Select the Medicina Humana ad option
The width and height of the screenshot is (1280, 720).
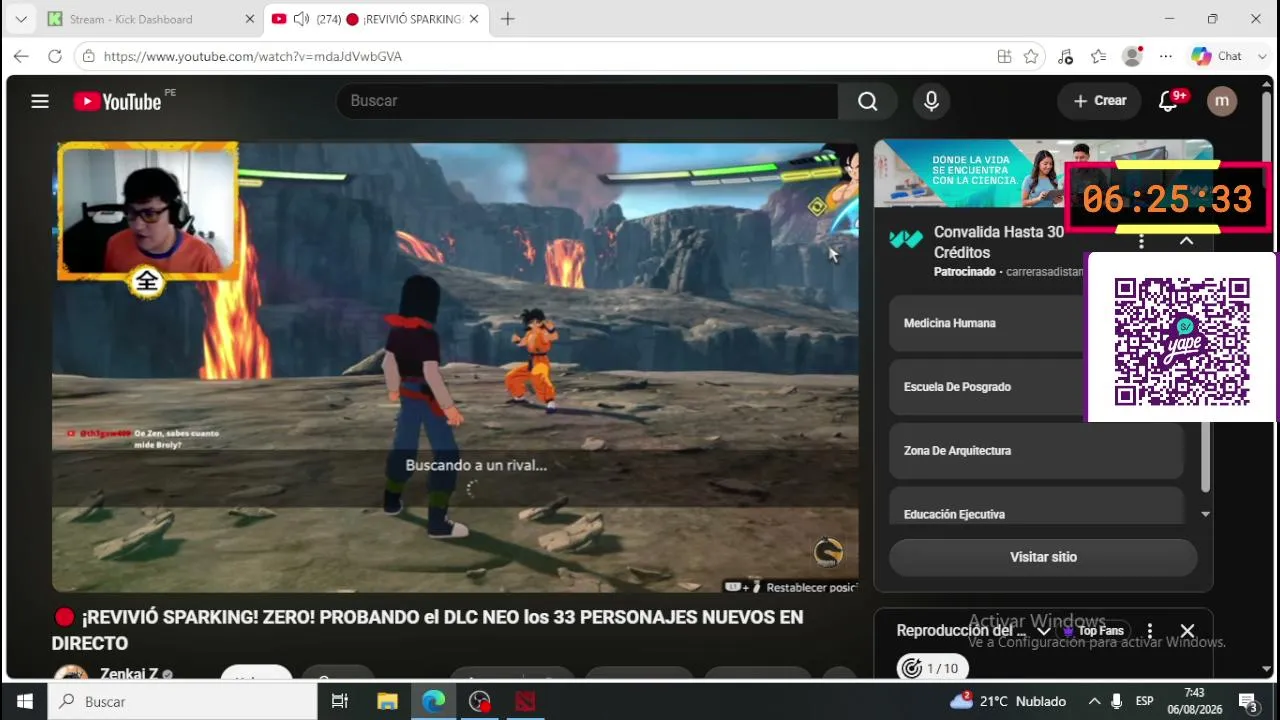pyautogui.click(x=1036, y=323)
